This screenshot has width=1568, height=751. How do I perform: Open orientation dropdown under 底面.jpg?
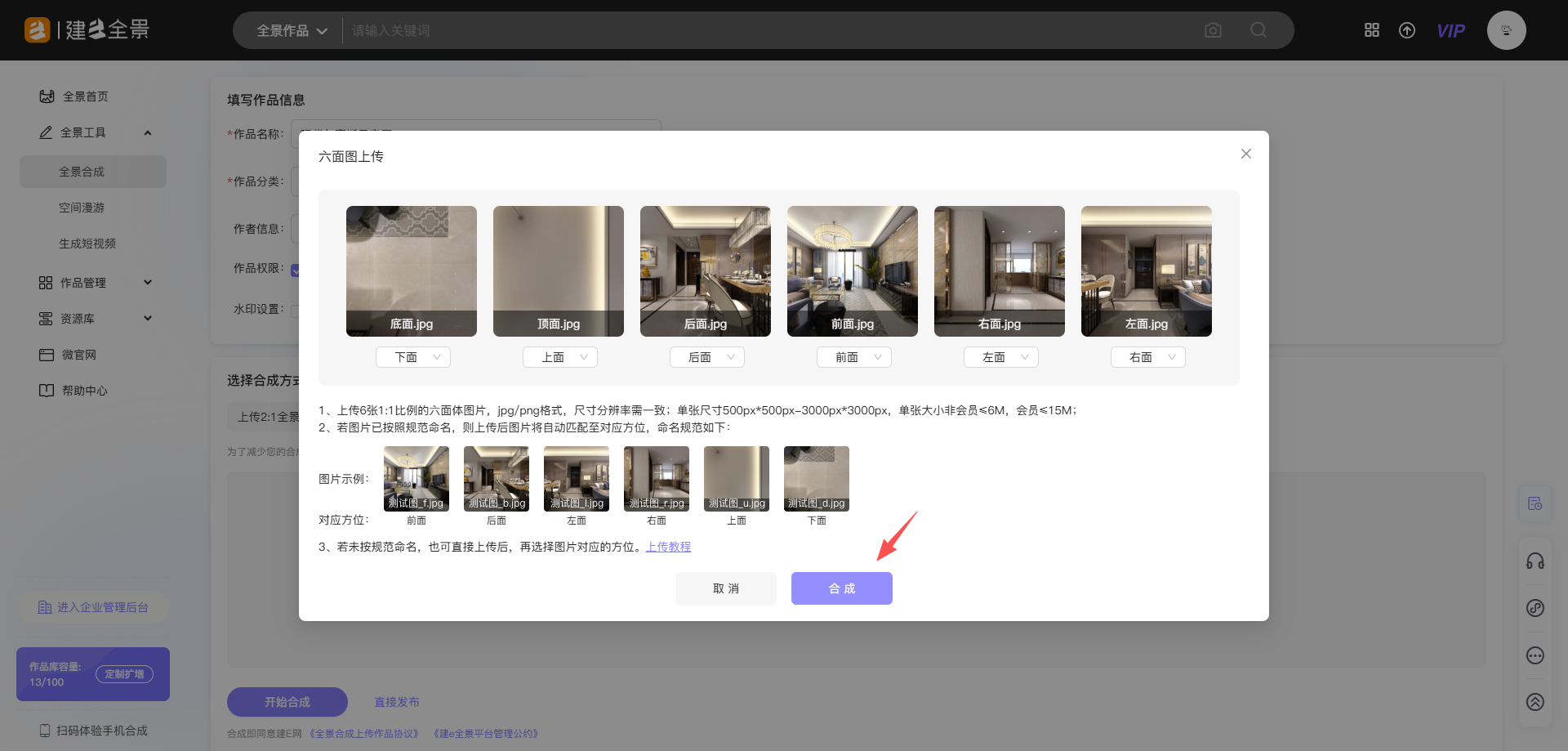[413, 357]
